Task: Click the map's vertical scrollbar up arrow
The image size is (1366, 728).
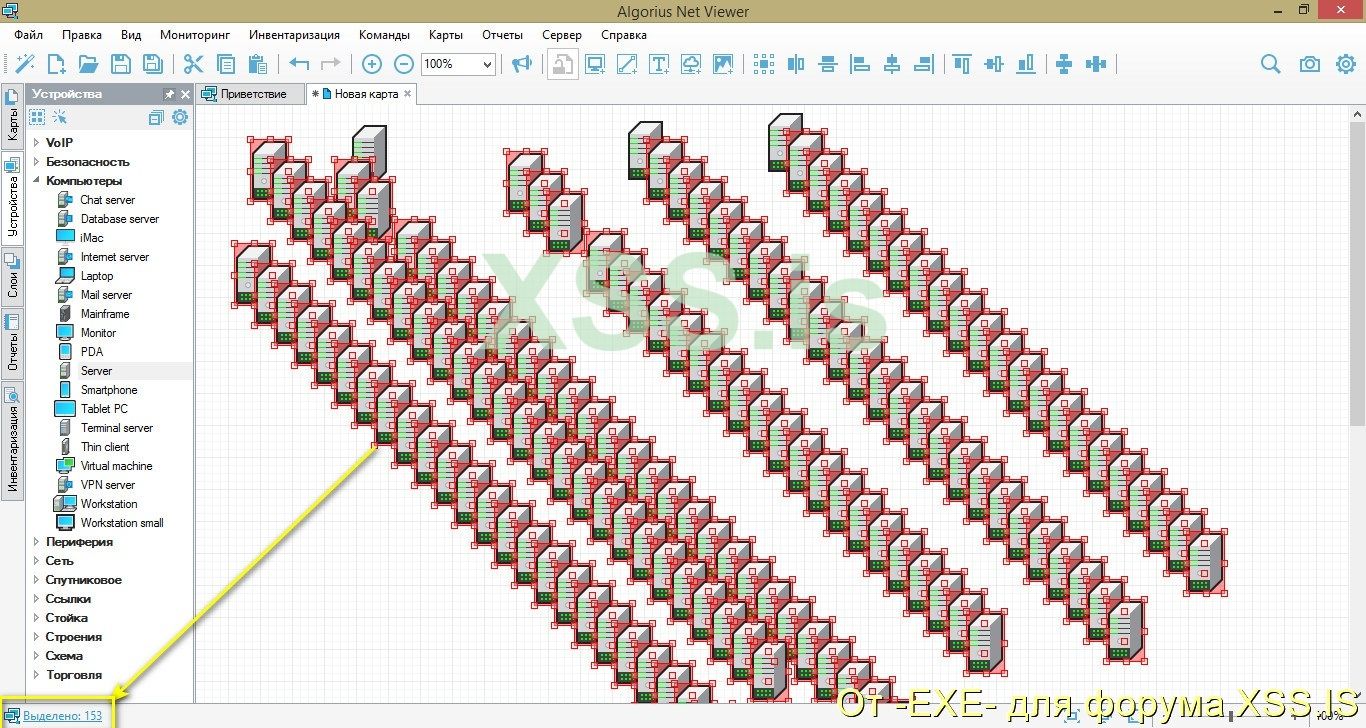Action: 1357,113
